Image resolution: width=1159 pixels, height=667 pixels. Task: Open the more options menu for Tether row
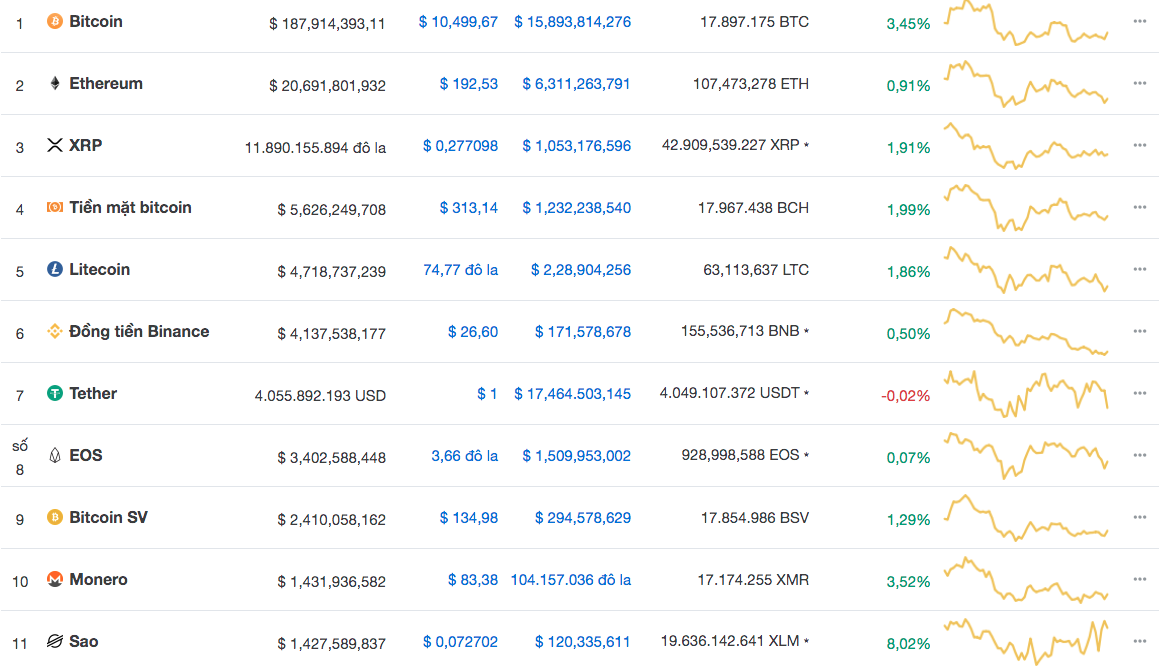pyautogui.click(x=1139, y=393)
